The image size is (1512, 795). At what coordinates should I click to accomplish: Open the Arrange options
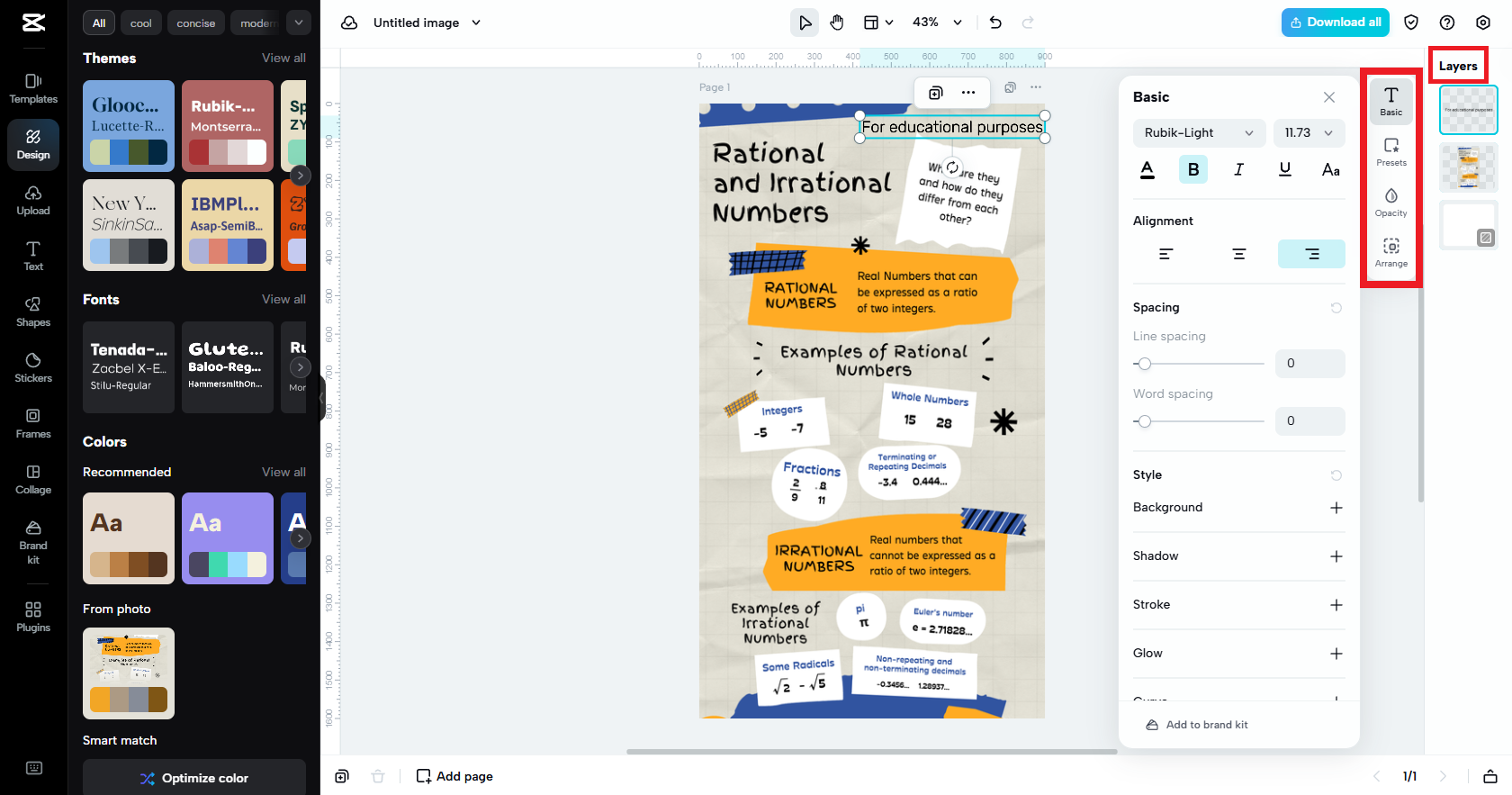(x=1390, y=252)
